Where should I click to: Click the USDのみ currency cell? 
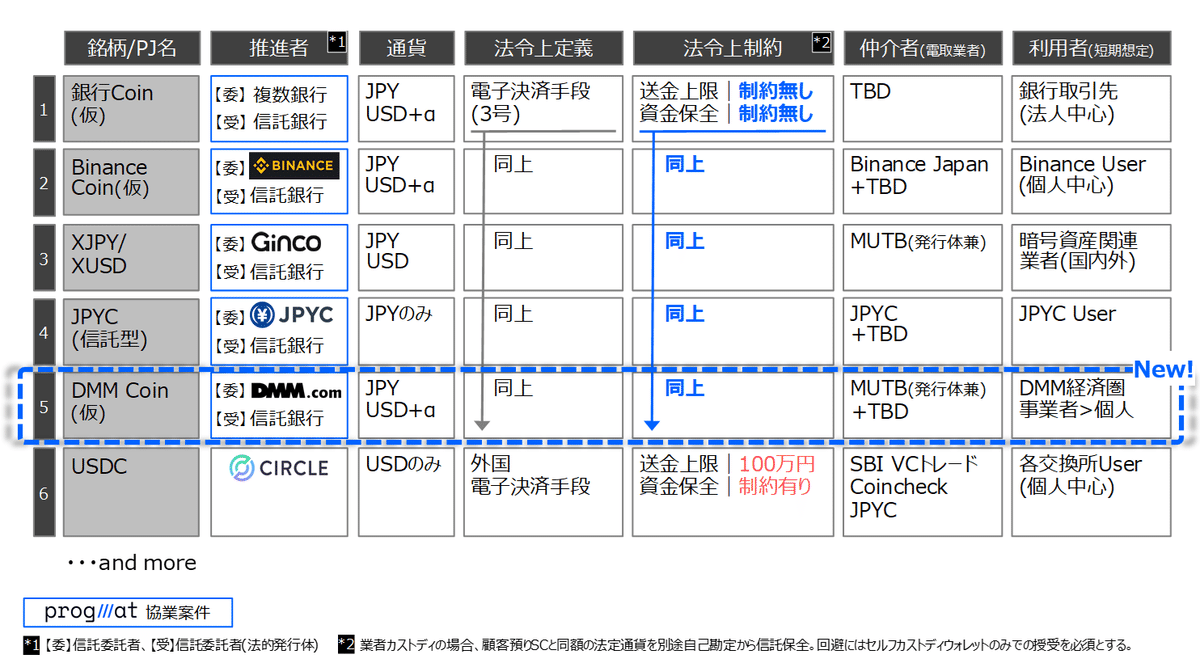pyautogui.click(x=406, y=491)
